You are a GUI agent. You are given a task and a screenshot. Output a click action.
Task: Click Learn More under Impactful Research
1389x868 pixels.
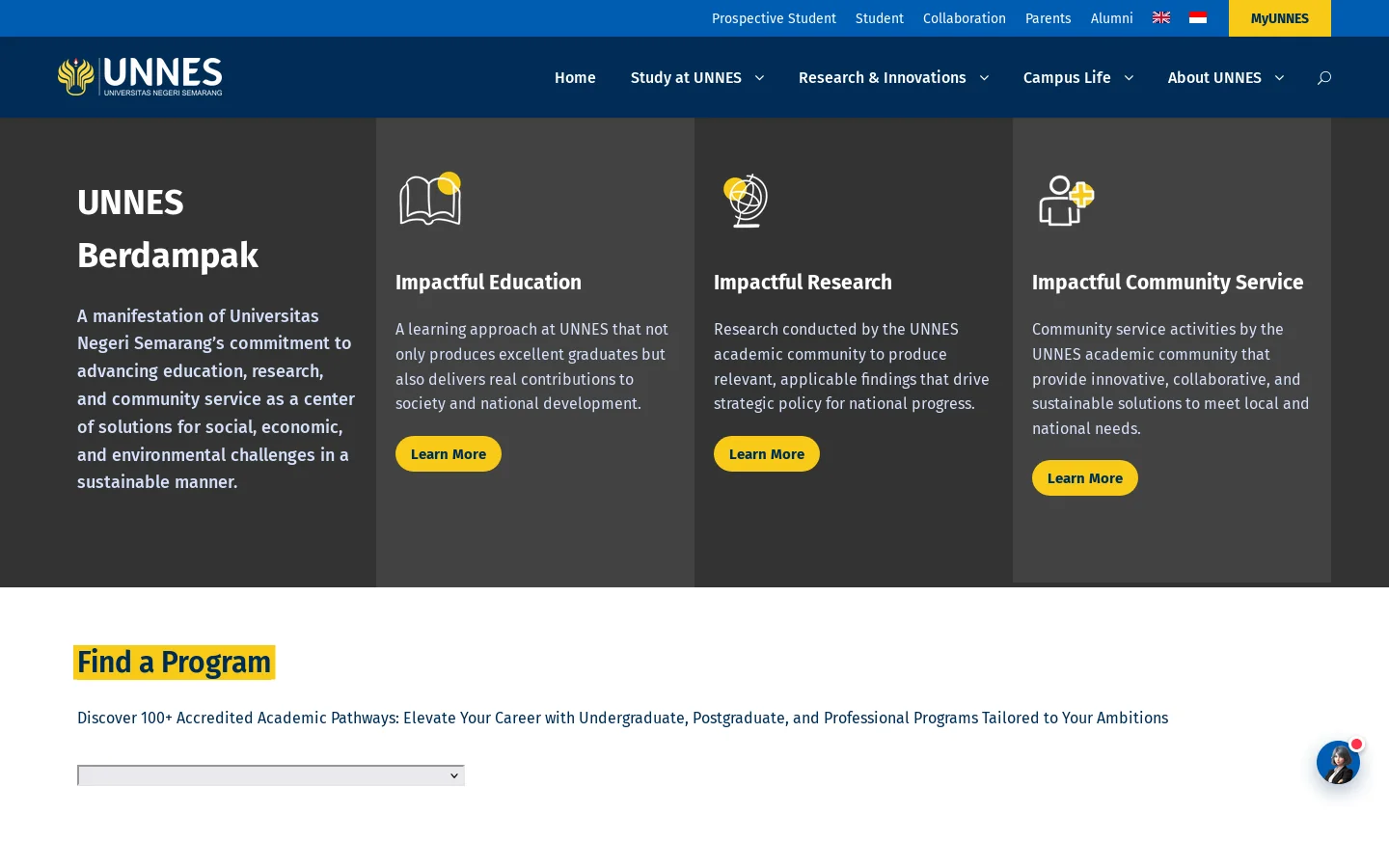(767, 454)
